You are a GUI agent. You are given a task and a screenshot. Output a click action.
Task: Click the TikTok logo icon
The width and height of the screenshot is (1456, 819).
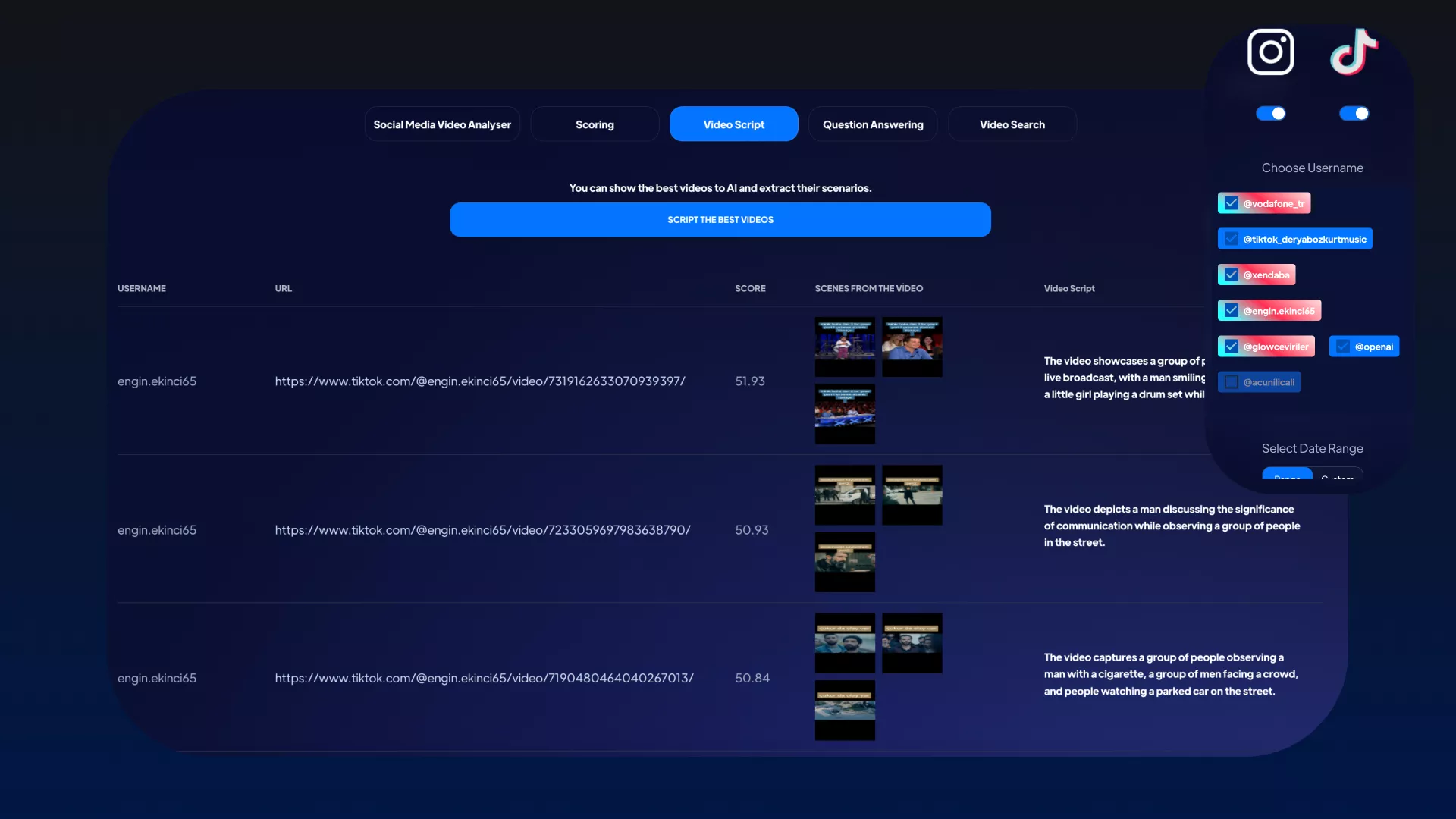pyautogui.click(x=1354, y=52)
